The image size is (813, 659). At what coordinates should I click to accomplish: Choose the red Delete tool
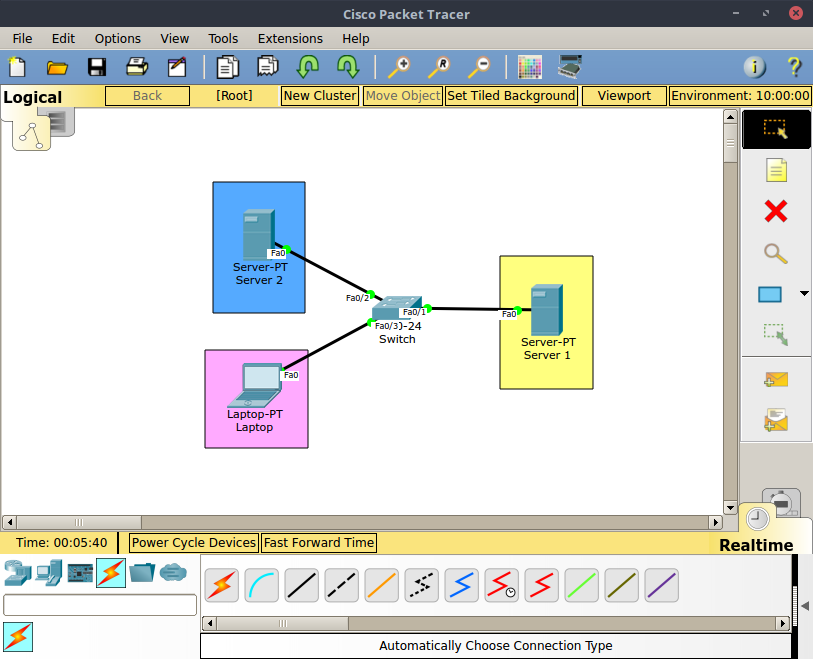tap(776, 212)
